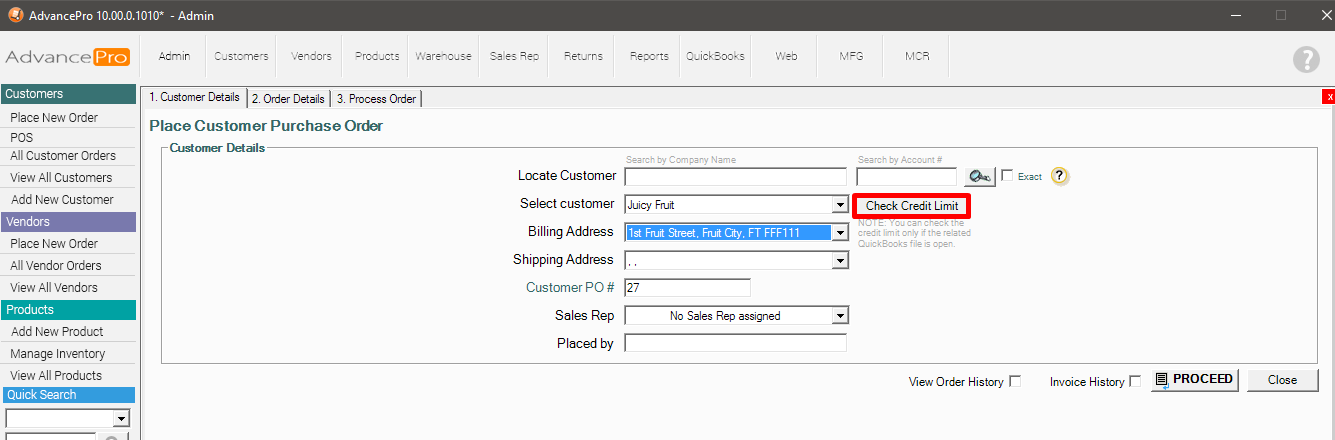Open the yellow help icon next to Exact
The height and width of the screenshot is (440, 1335).
(1060, 176)
